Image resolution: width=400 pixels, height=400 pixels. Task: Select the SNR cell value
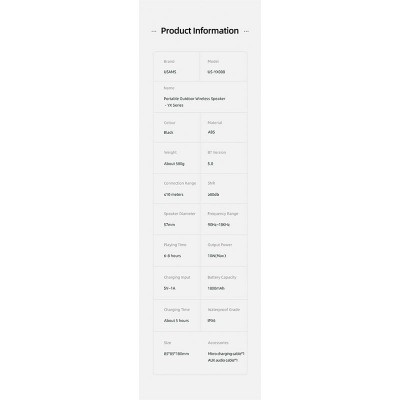(x=213, y=194)
